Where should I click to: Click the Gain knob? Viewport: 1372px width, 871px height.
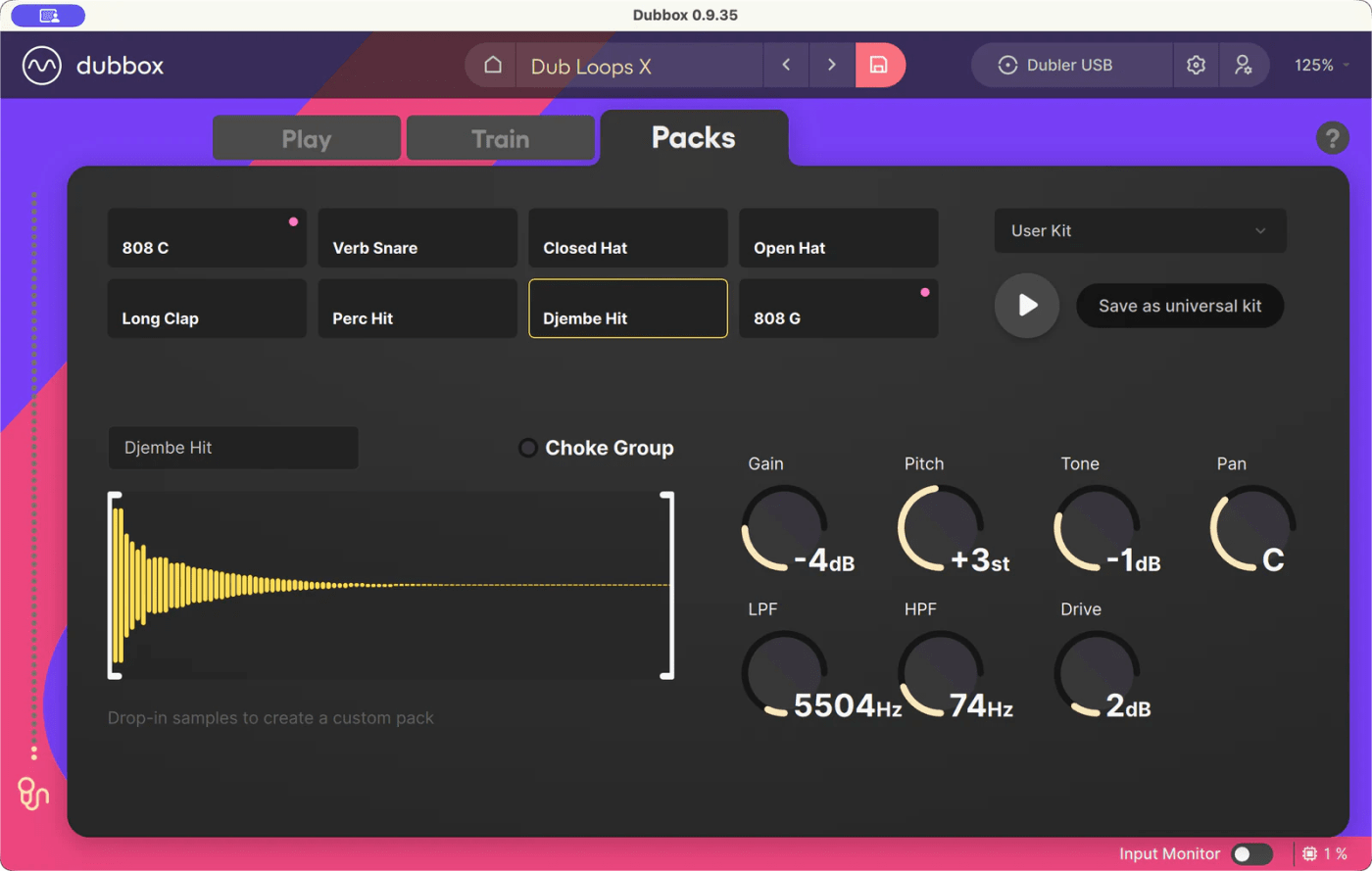pyautogui.click(x=784, y=527)
